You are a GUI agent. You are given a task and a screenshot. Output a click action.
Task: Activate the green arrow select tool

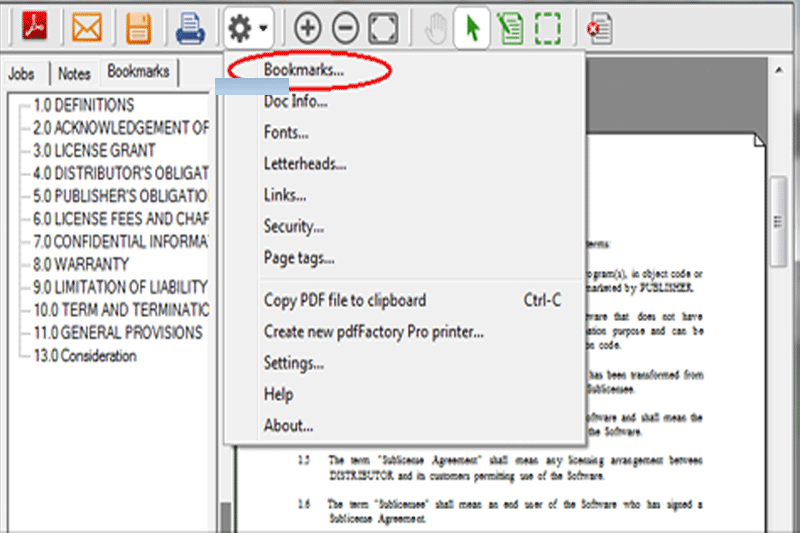471,28
